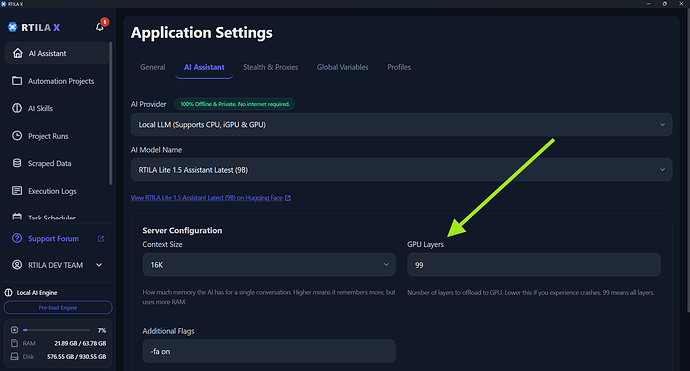Click the RTILA X logo icon
The image size is (690, 371).
pyautogui.click(x=12, y=27)
